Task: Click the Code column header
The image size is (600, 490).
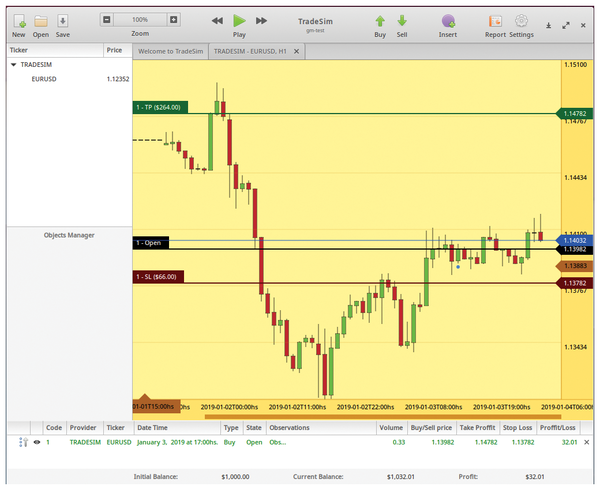Action: point(54,428)
